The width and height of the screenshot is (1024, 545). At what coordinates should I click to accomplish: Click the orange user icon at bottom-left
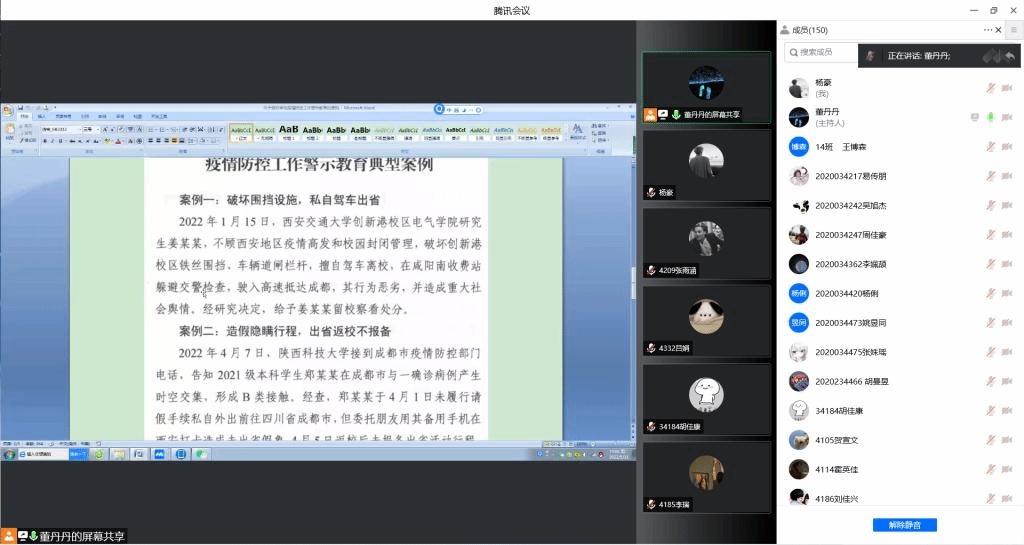pos(8,536)
